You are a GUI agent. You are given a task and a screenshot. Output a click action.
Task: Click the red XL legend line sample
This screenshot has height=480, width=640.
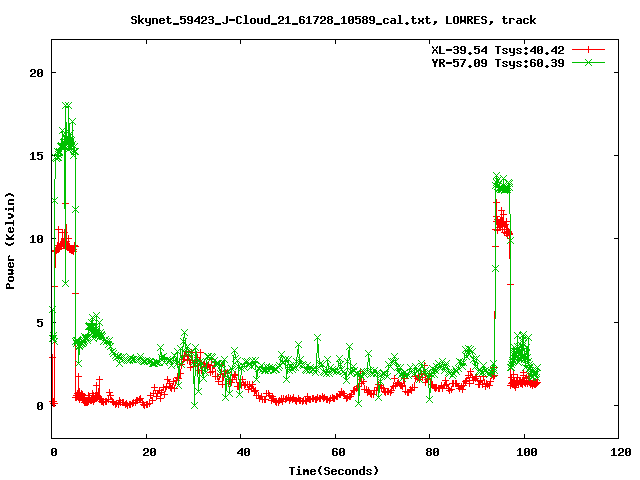tap(588, 50)
